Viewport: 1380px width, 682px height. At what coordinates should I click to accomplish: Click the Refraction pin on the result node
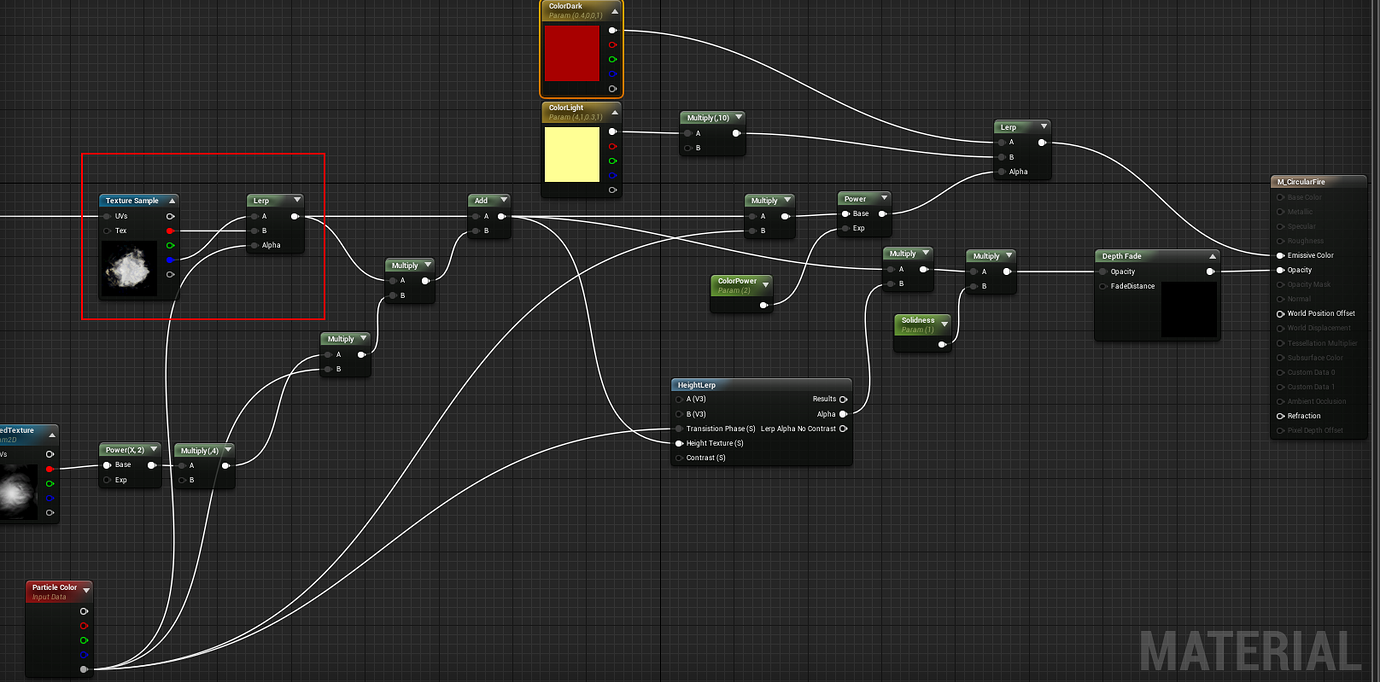pyautogui.click(x=1281, y=415)
